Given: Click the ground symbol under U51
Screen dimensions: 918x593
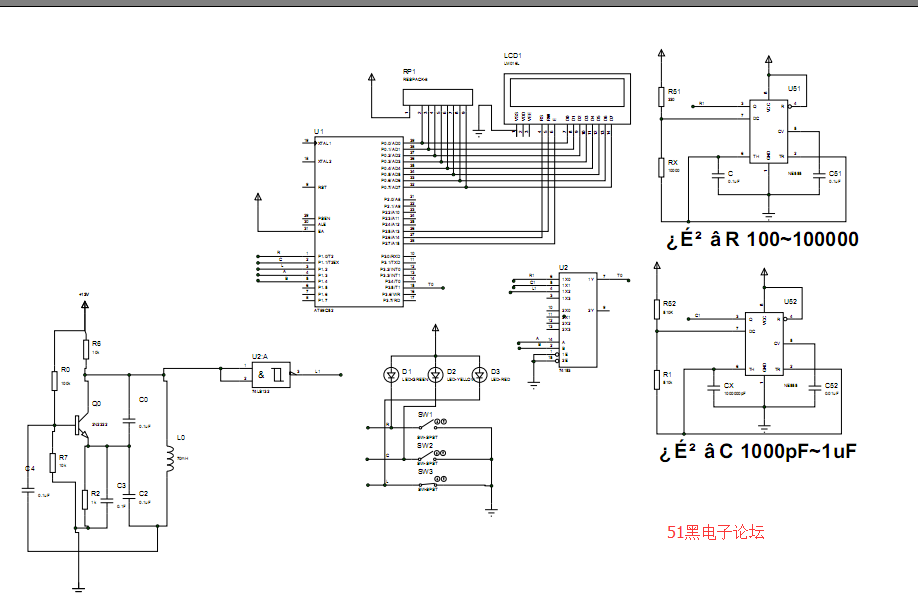Looking at the screenshot, I should (769, 216).
